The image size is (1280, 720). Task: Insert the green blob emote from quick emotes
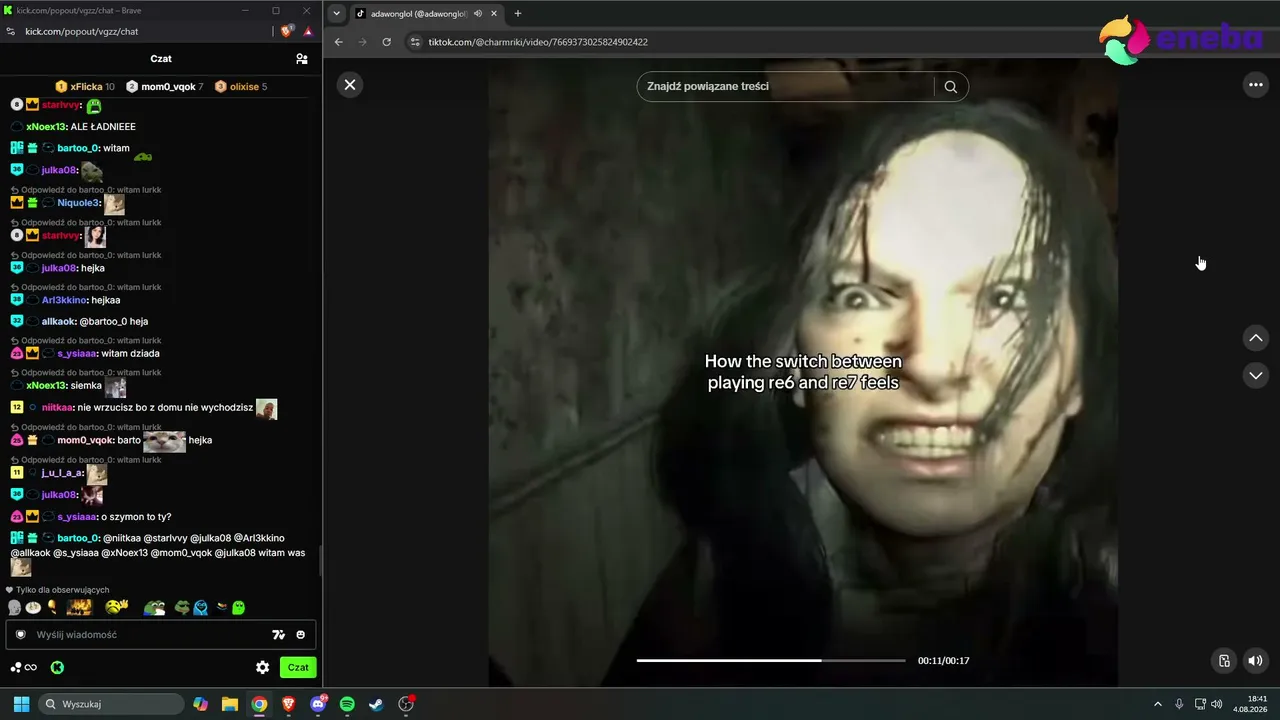point(238,607)
